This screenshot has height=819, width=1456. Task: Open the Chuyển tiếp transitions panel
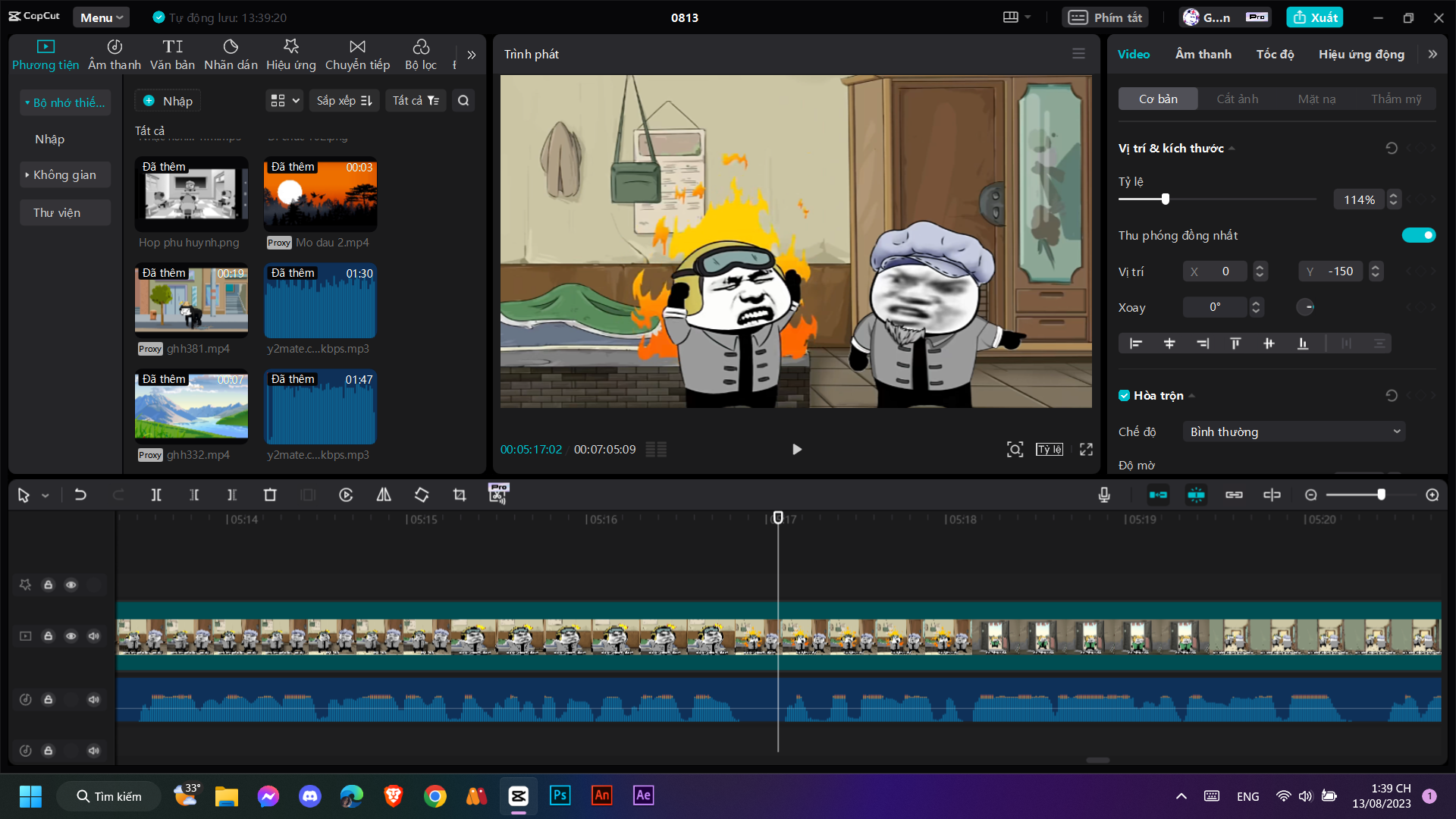pyautogui.click(x=357, y=55)
